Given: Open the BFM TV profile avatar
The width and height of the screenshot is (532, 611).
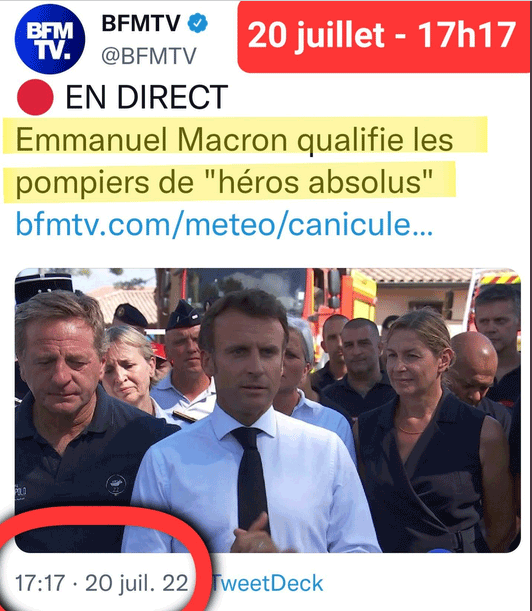Looking at the screenshot, I should coord(50,39).
